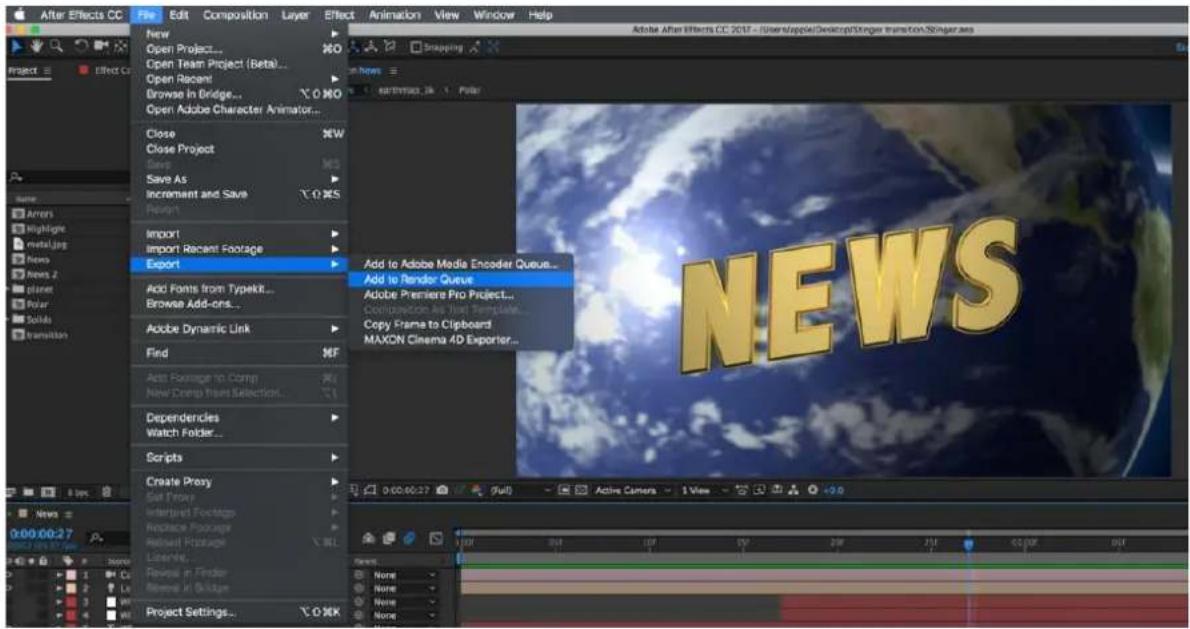Click the new folder icon in Project panel
1190x629 pixels.
click(x=29, y=492)
